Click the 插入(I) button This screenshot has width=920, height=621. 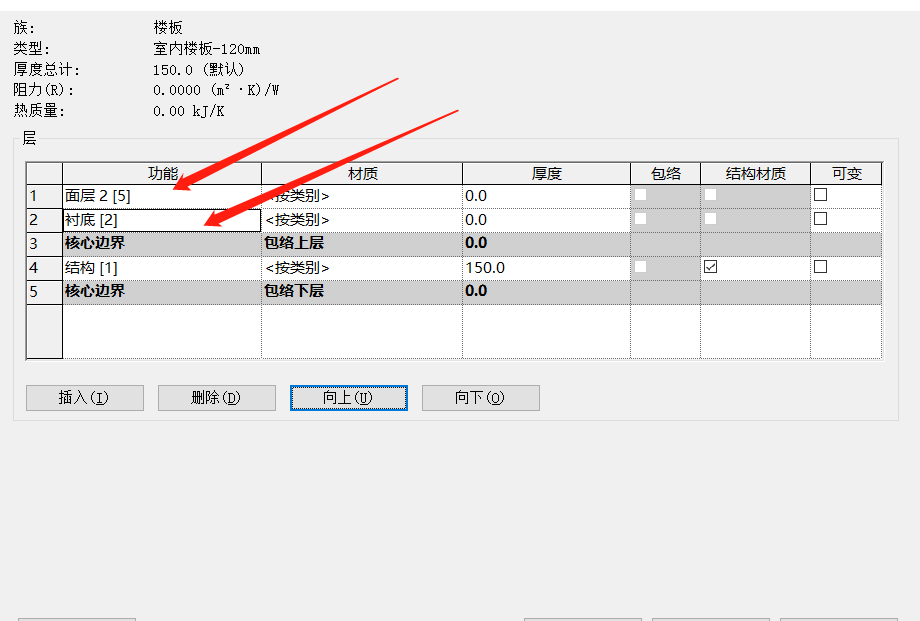point(84,398)
